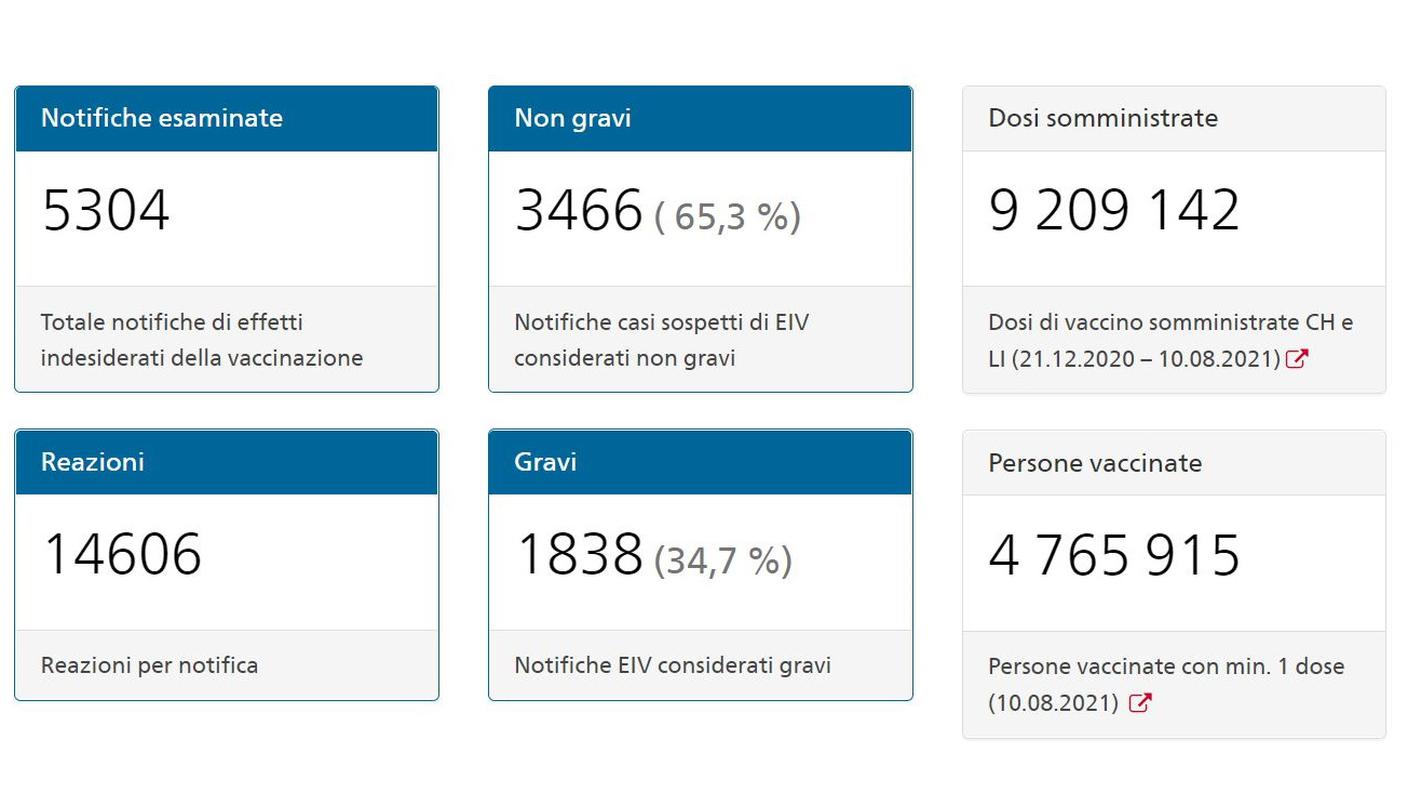Select the 5304 notifications total number
Screen dimensions: 1408x792
[x=106, y=211]
